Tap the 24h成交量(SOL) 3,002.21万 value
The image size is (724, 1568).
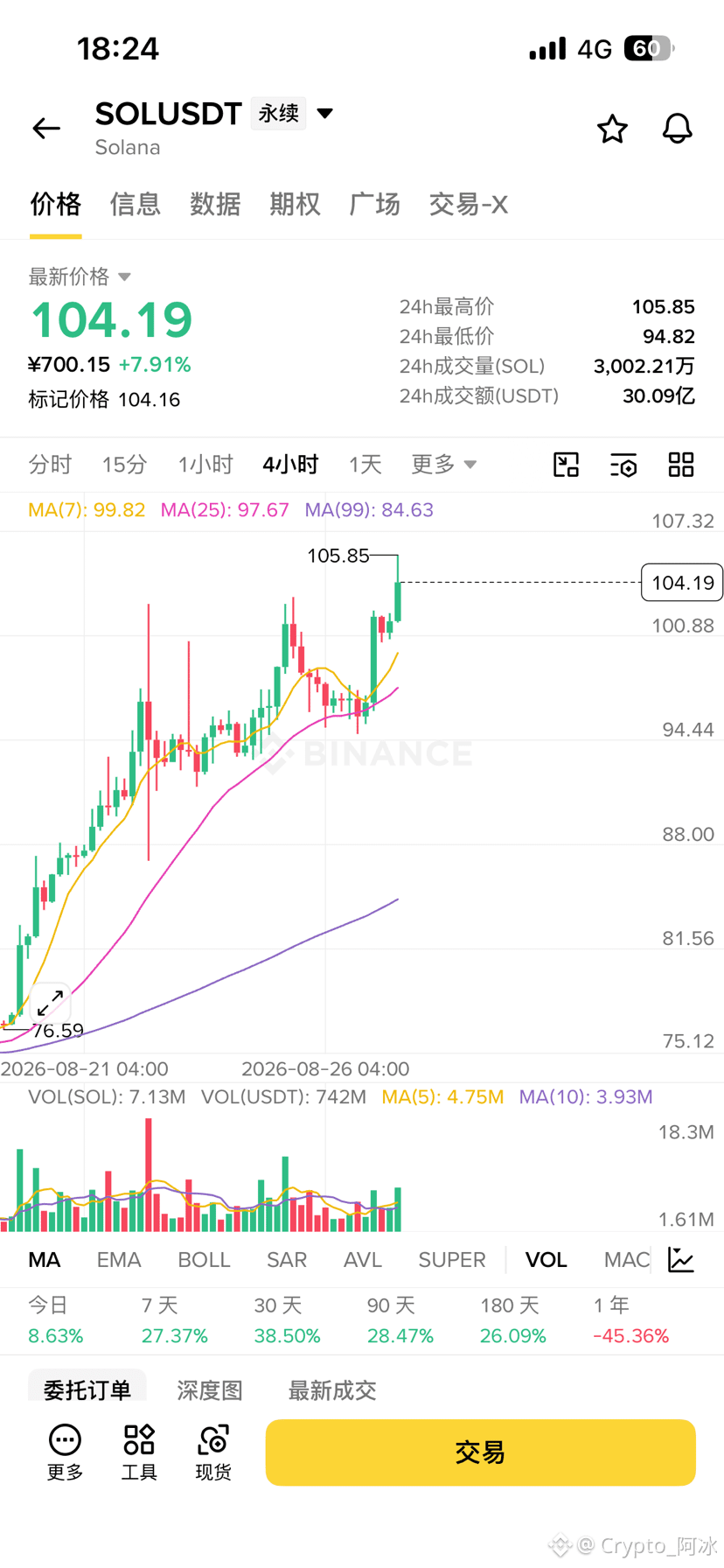[x=644, y=366]
